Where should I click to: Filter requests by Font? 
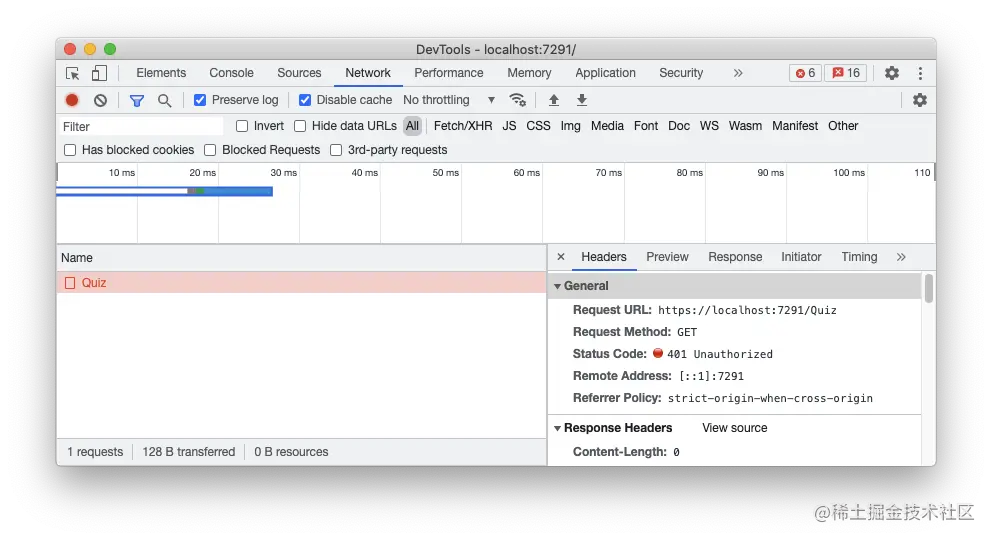point(646,126)
